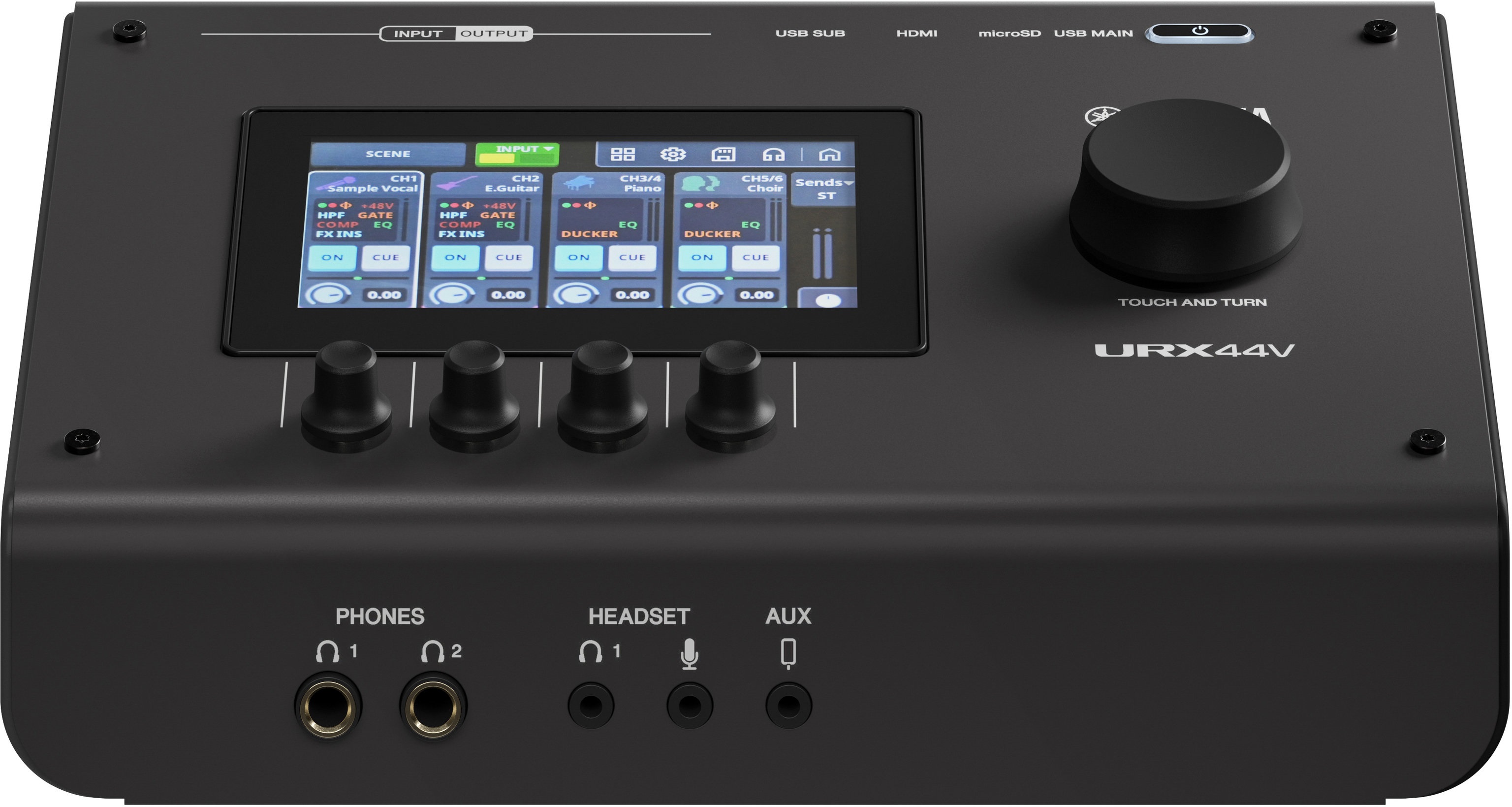Tap the home icon
The image size is (1512, 807).
(x=829, y=155)
